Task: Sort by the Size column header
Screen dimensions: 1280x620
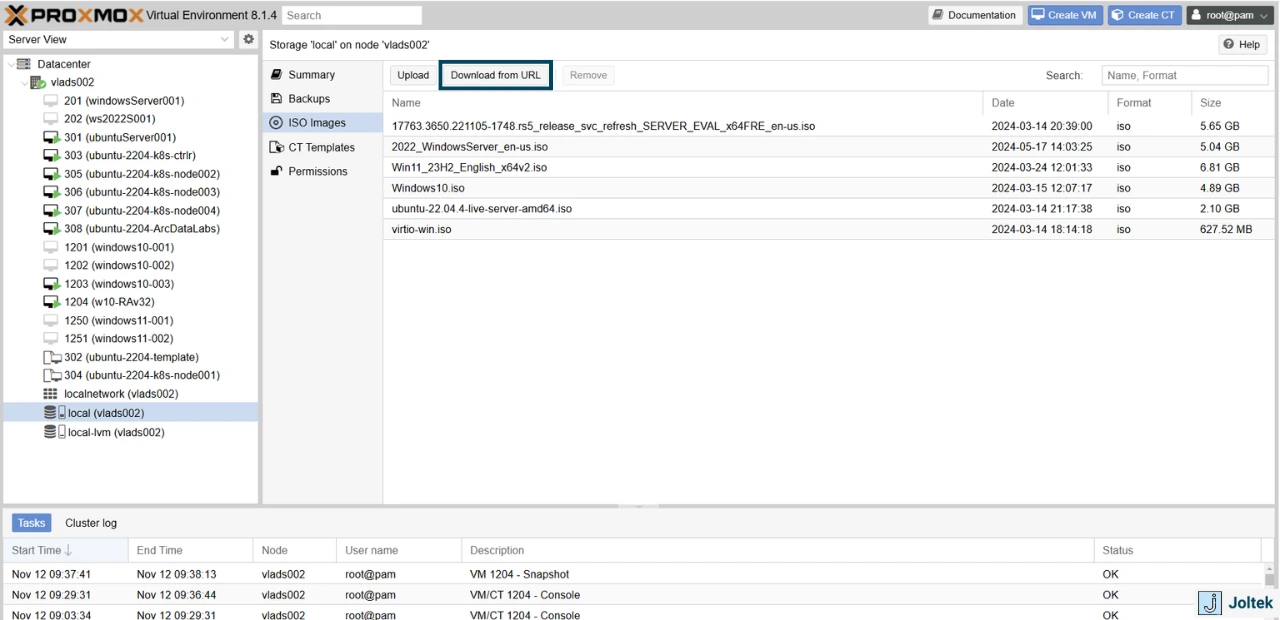Action: pos(1231,103)
